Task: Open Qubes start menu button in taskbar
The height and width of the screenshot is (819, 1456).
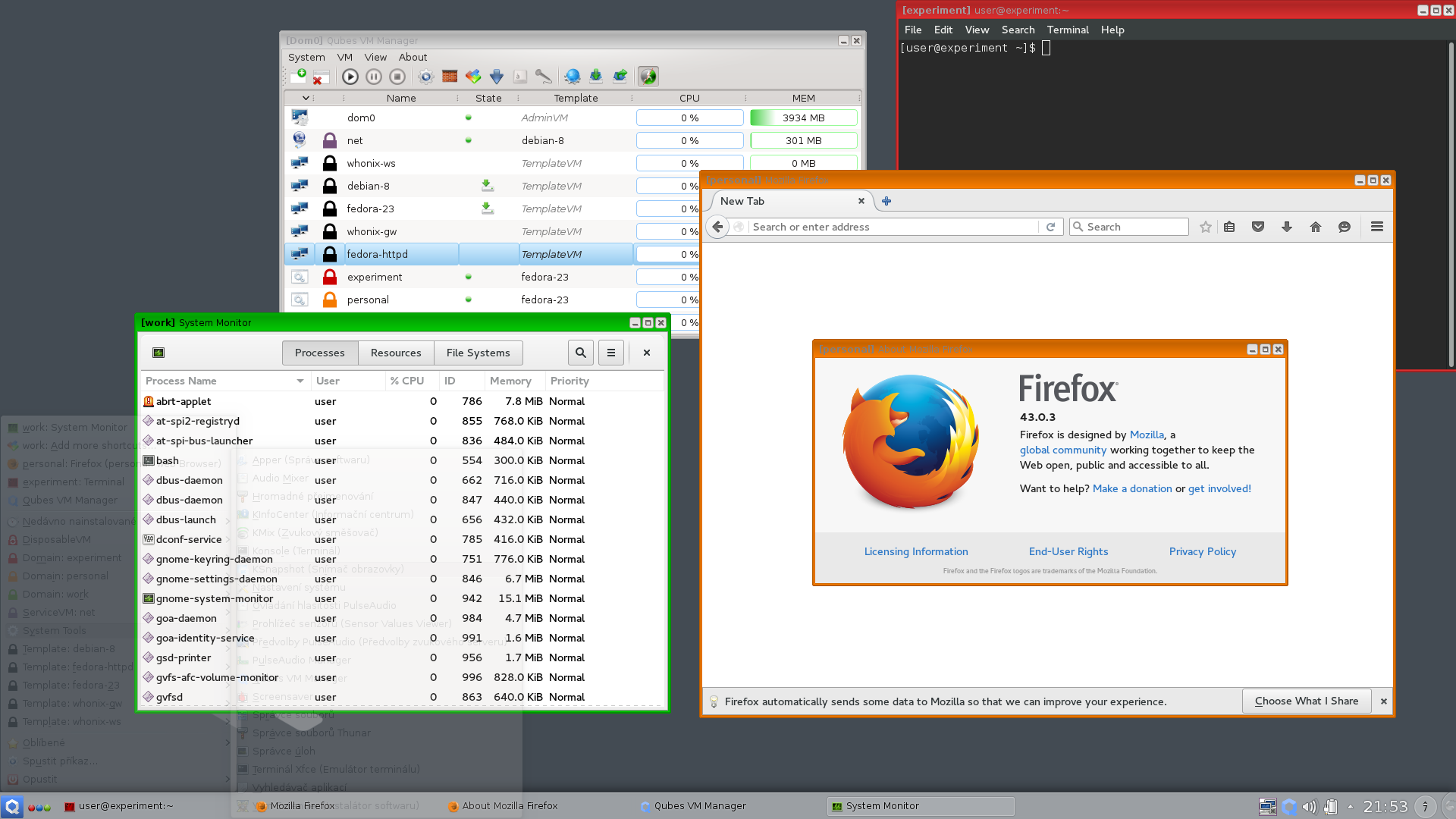Action: click(x=12, y=806)
